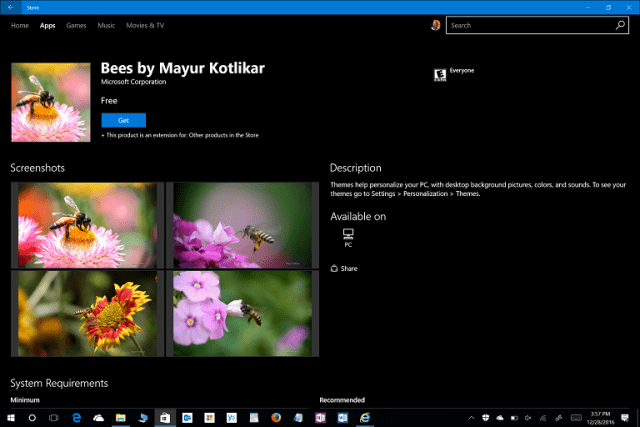The image size is (640, 427).
Task: Open OneNote from the taskbar
Action: tap(320, 418)
